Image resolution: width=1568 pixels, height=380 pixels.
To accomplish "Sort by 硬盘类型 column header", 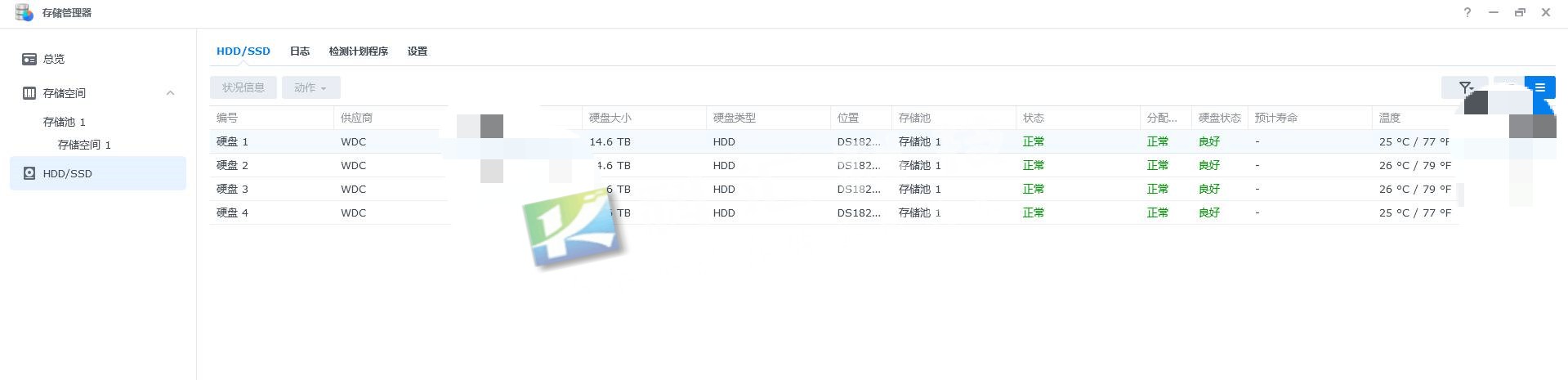I will pos(734,118).
